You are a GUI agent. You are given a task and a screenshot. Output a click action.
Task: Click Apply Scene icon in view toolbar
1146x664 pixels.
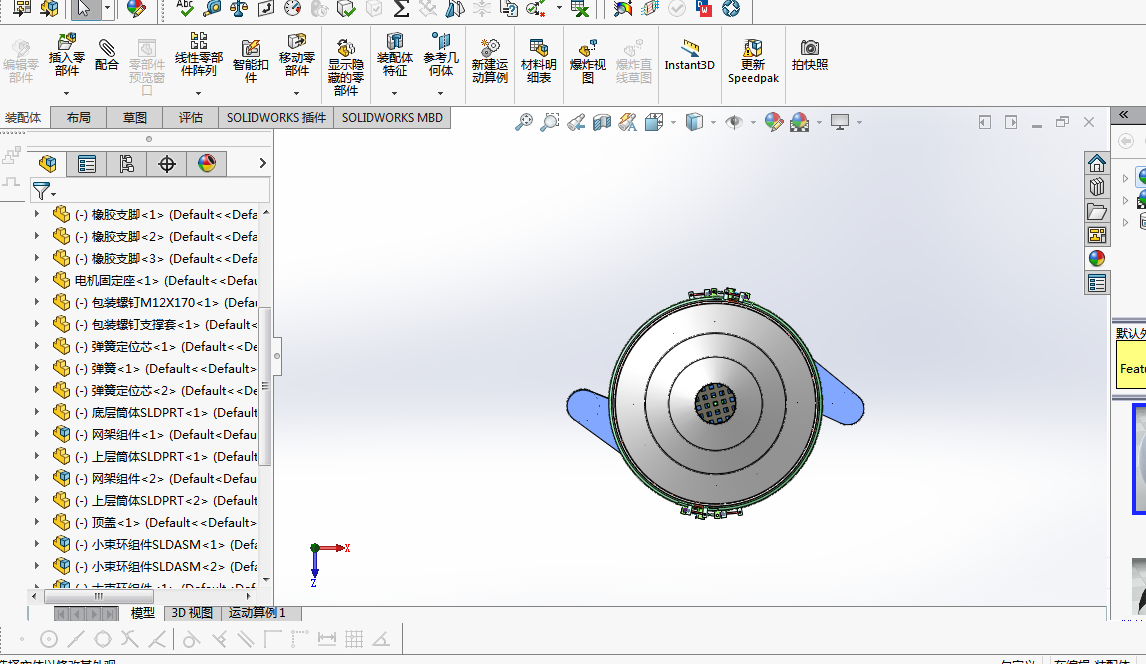[800, 122]
